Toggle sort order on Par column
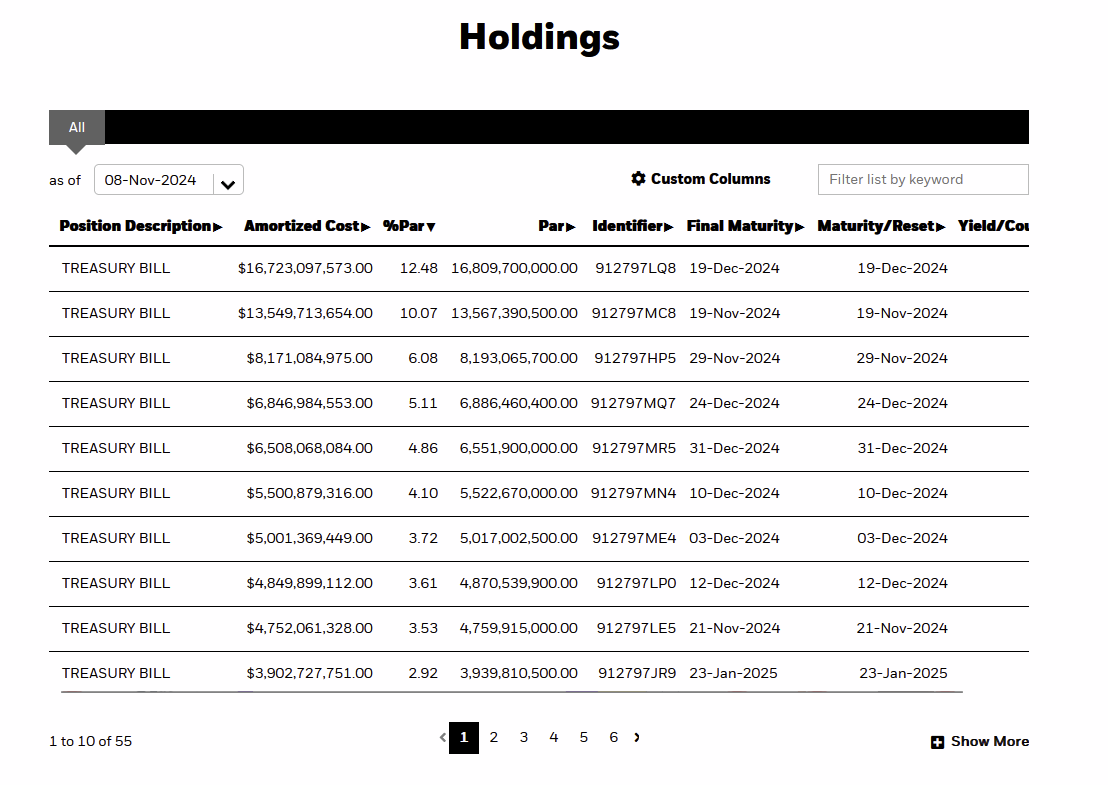 573,226
